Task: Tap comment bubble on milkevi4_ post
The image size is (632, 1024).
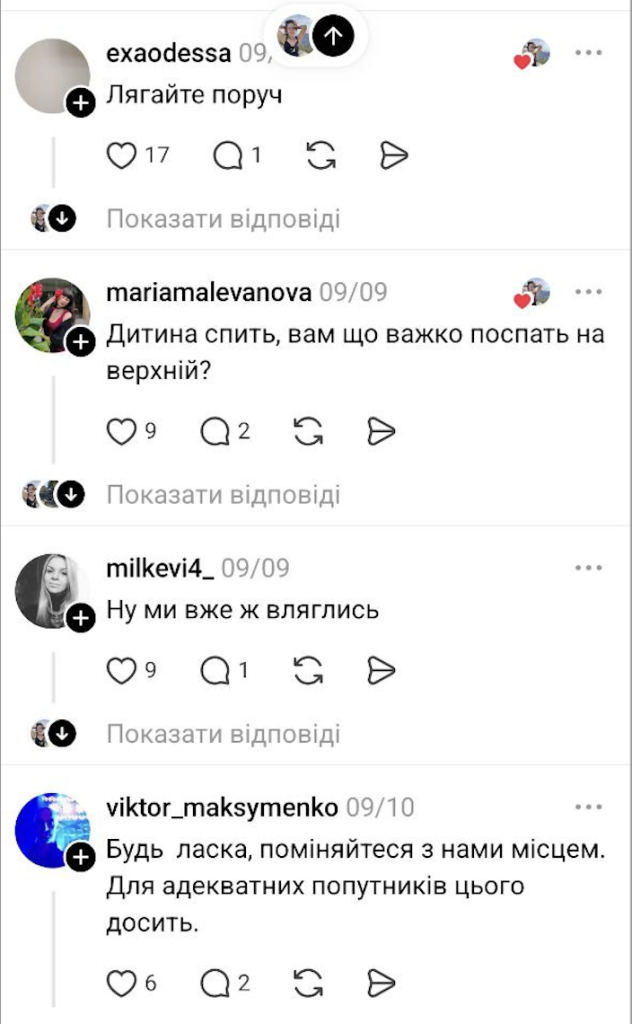Action: point(215,670)
